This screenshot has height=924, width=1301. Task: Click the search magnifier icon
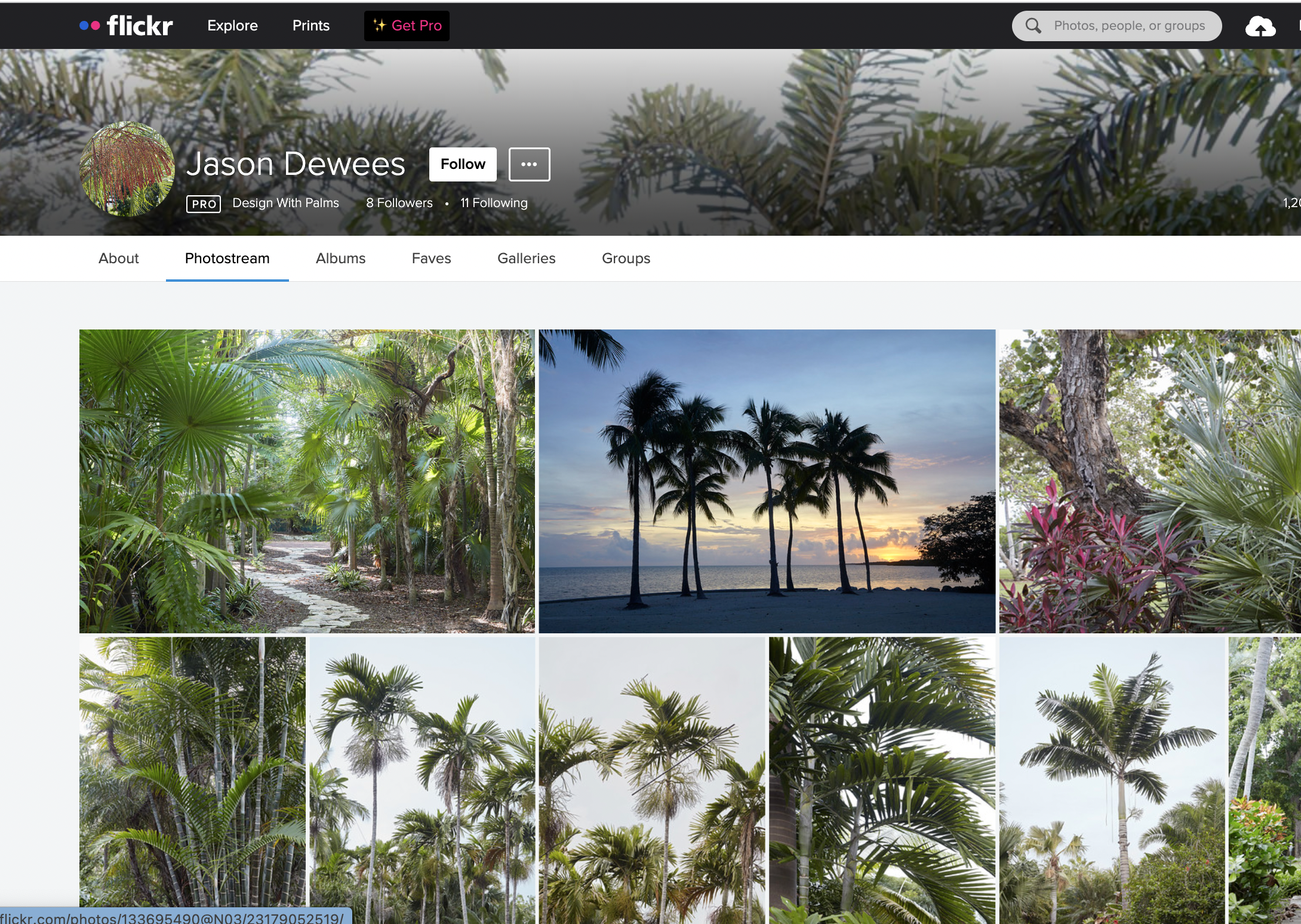[x=1033, y=26]
